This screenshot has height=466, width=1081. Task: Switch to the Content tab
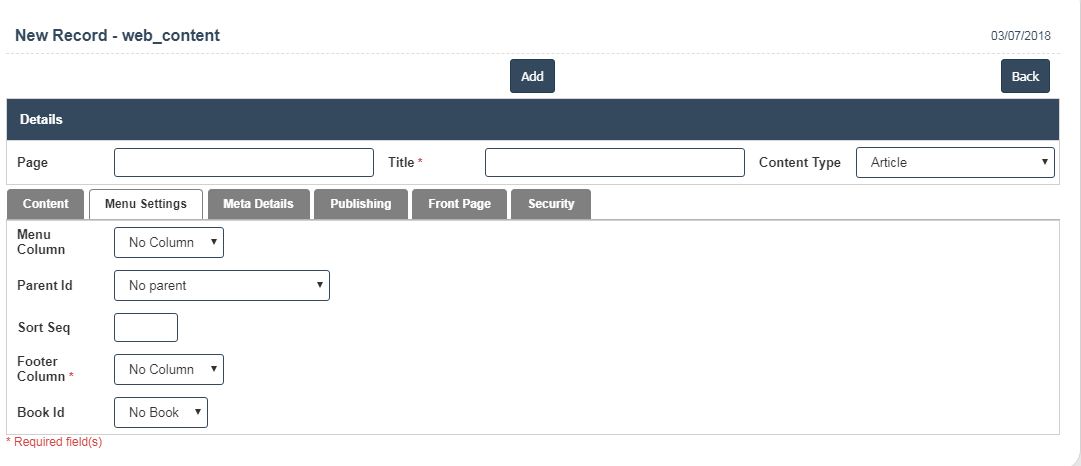46,204
